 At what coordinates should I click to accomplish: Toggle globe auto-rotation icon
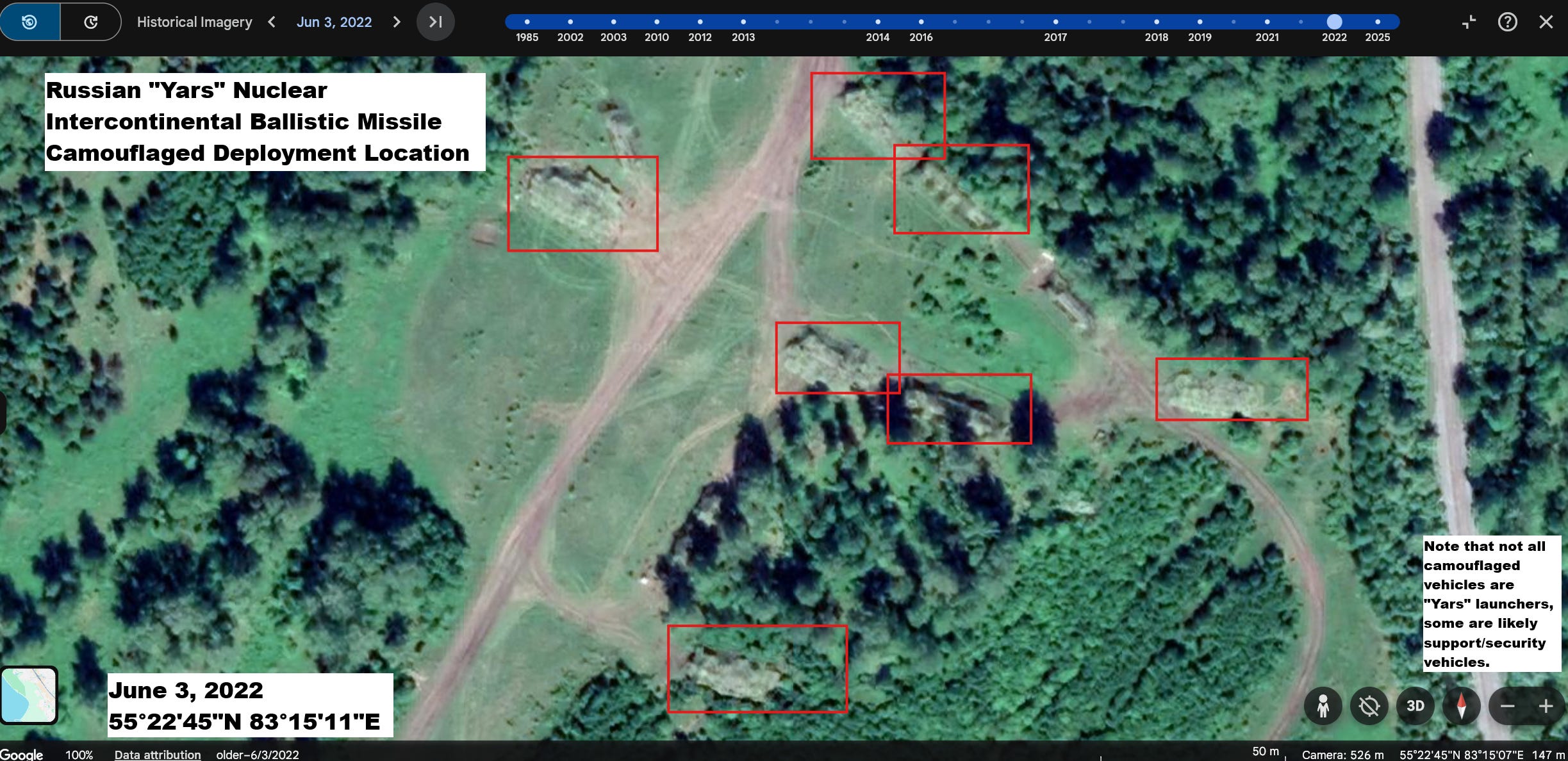(1369, 706)
